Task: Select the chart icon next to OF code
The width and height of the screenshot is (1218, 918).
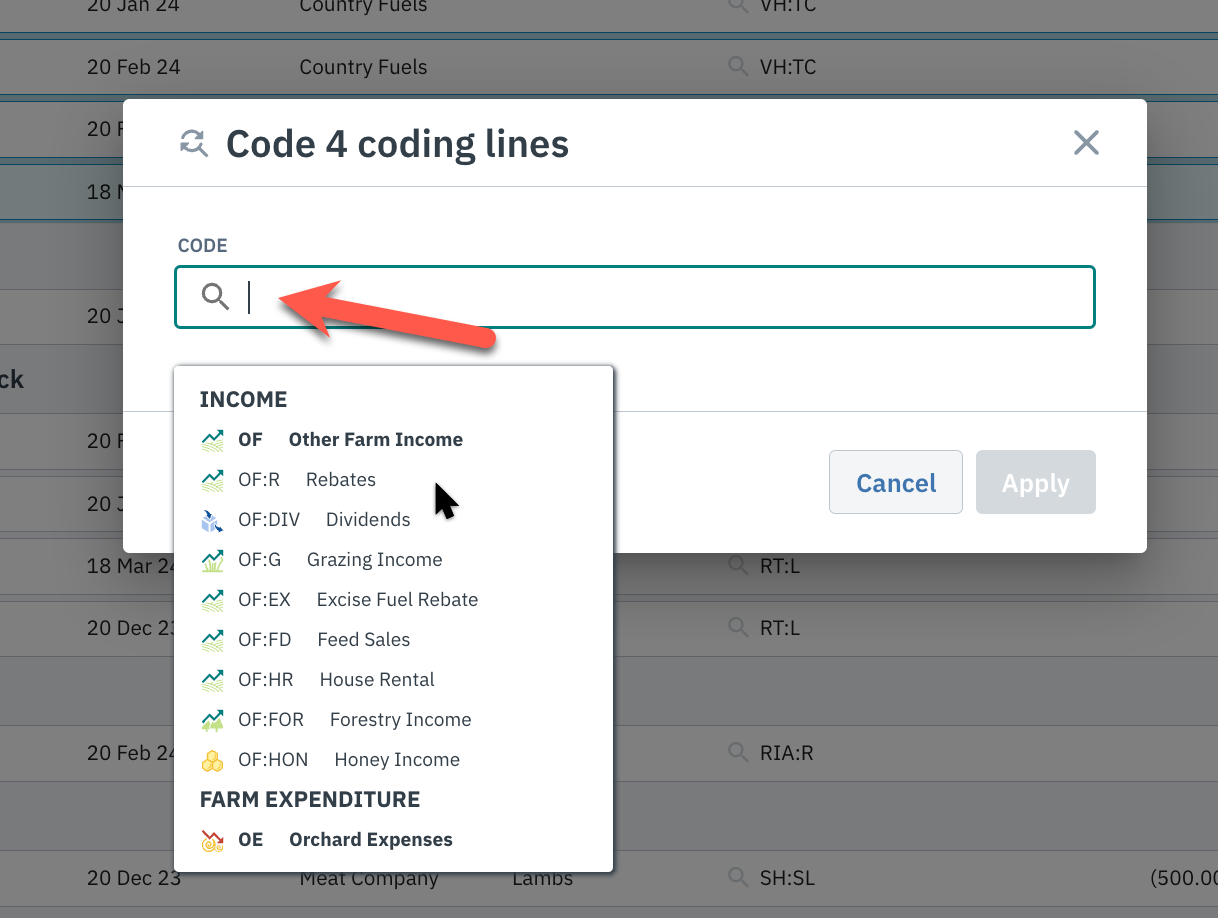Action: pyautogui.click(x=212, y=439)
